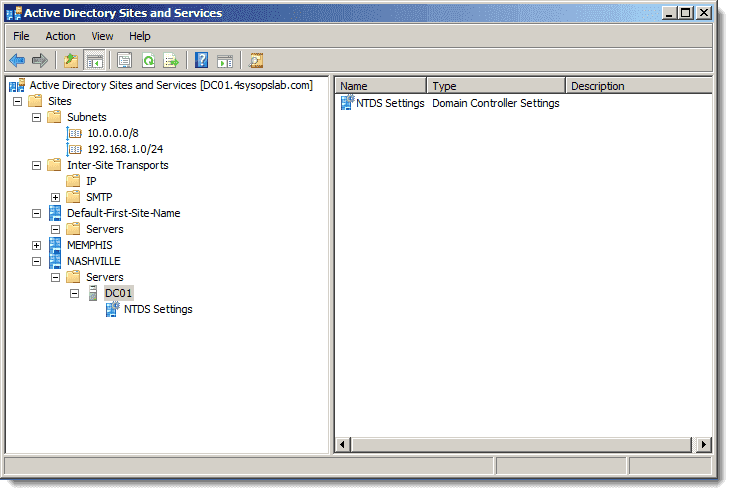The image size is (733, 495).
Task: Click the Refresh toolbar icon
Action: tap(149, 60)
